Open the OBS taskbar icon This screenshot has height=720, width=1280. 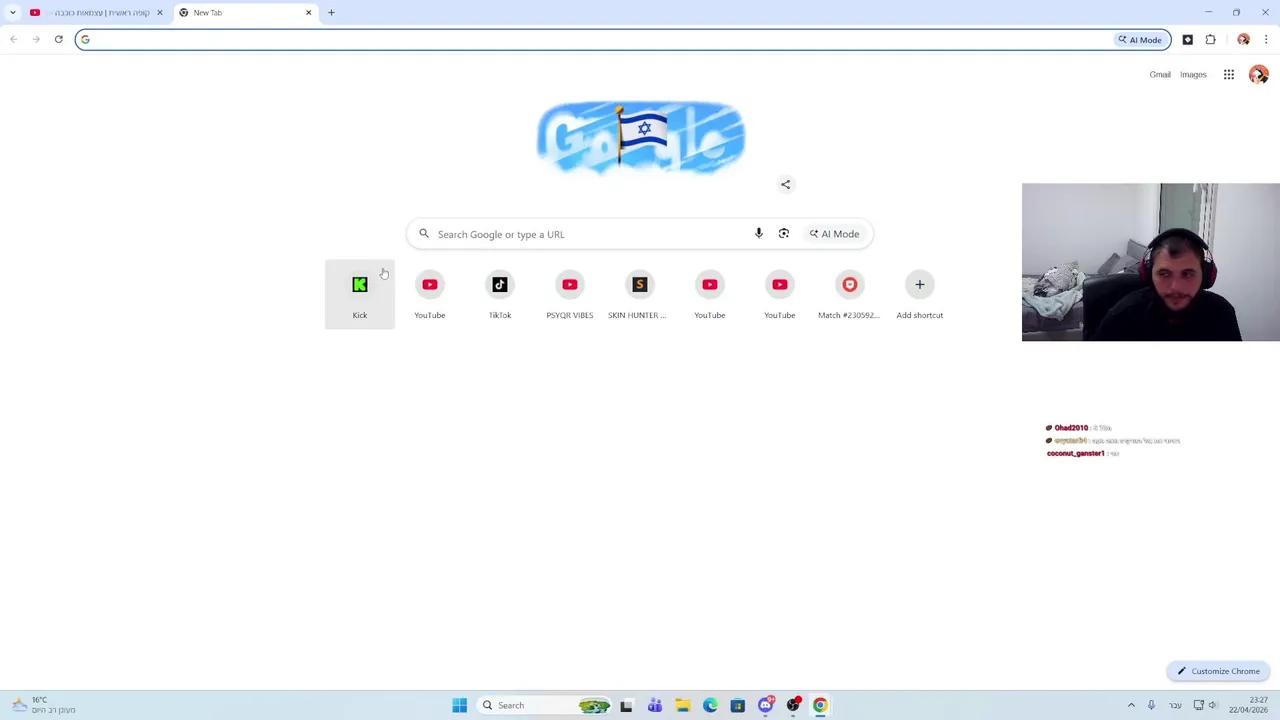click(x=793, y=705)
